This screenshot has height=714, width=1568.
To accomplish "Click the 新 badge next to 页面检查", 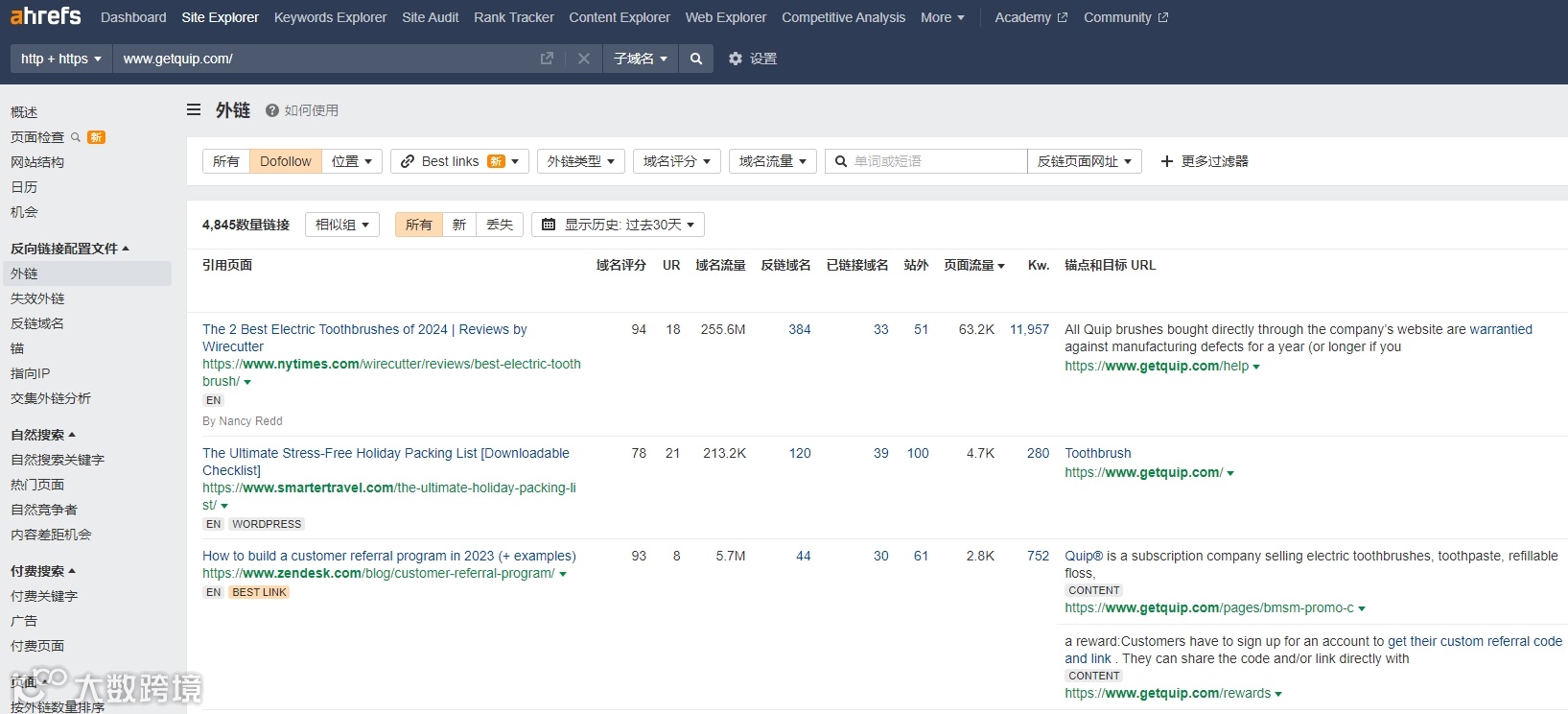I will (x=96, y=137).
